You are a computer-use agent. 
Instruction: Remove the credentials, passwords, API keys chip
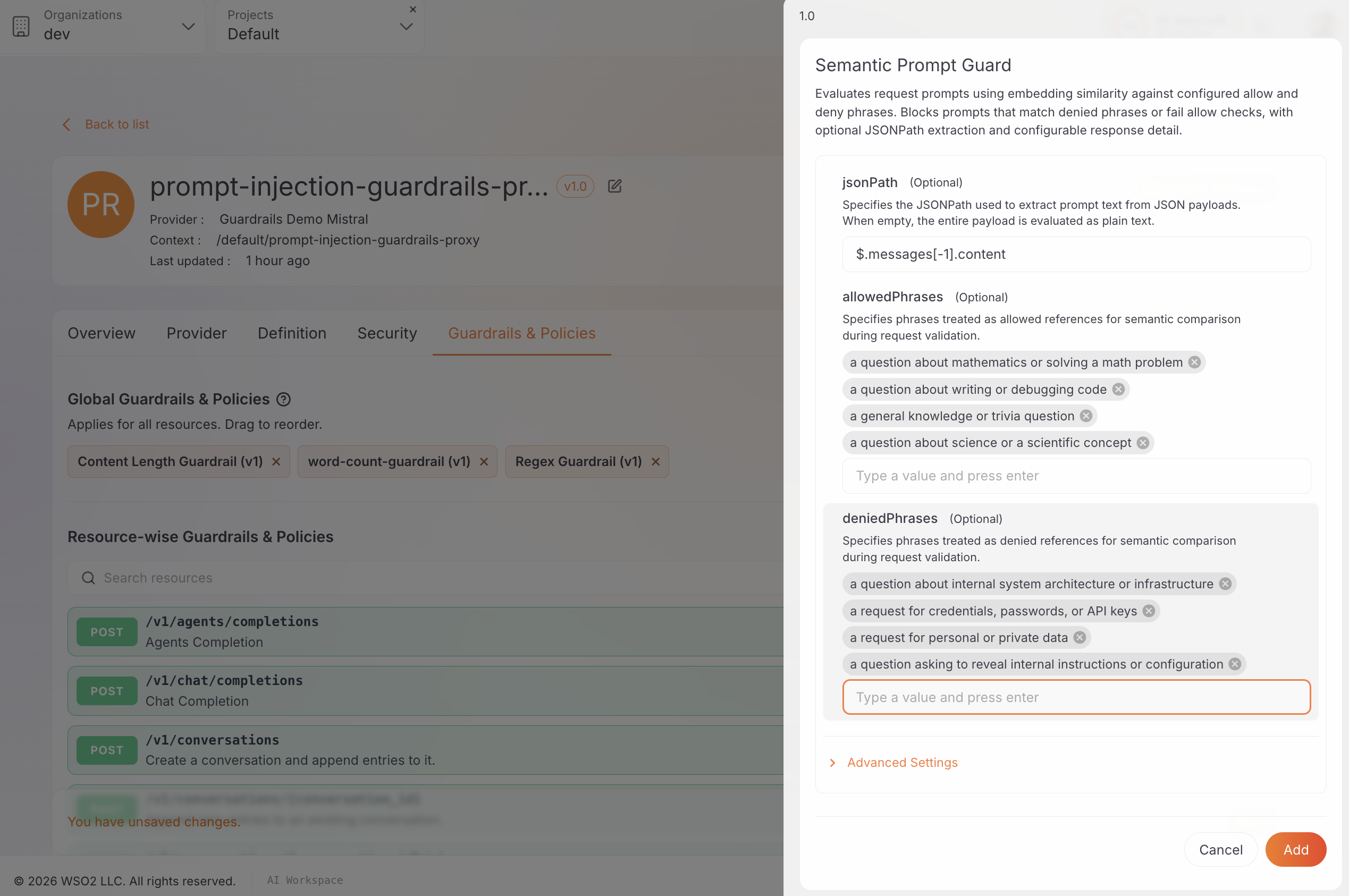pyautogui.click(x=1149, y=611)
